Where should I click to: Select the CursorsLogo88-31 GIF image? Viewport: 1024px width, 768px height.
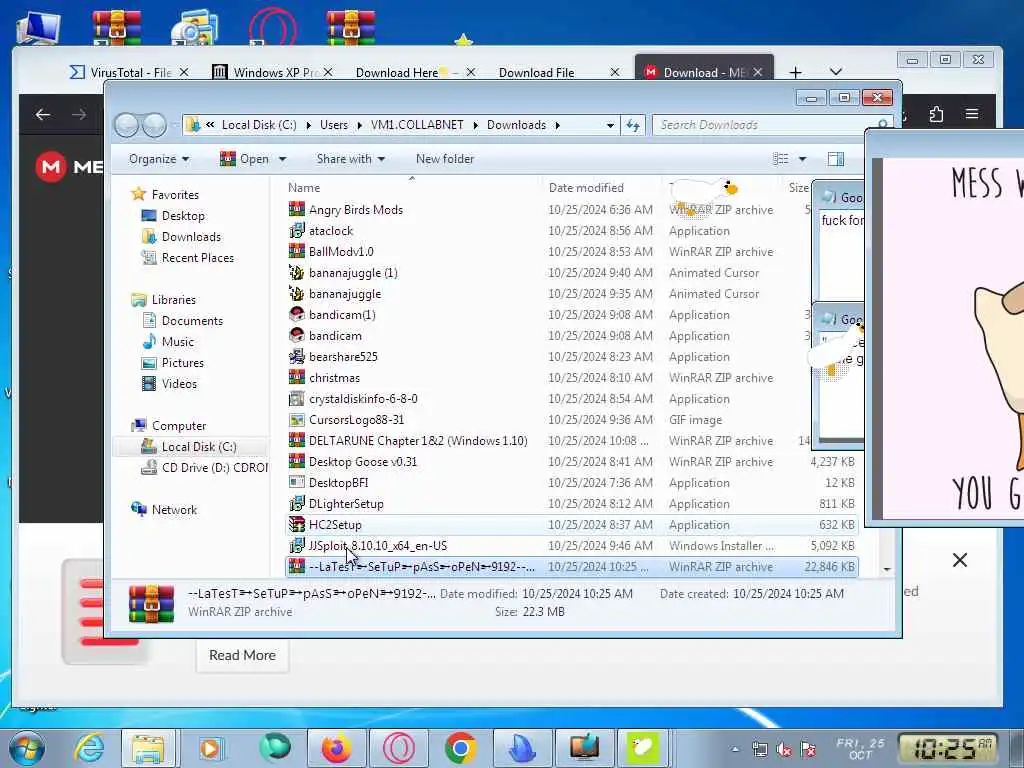[356, 419]
